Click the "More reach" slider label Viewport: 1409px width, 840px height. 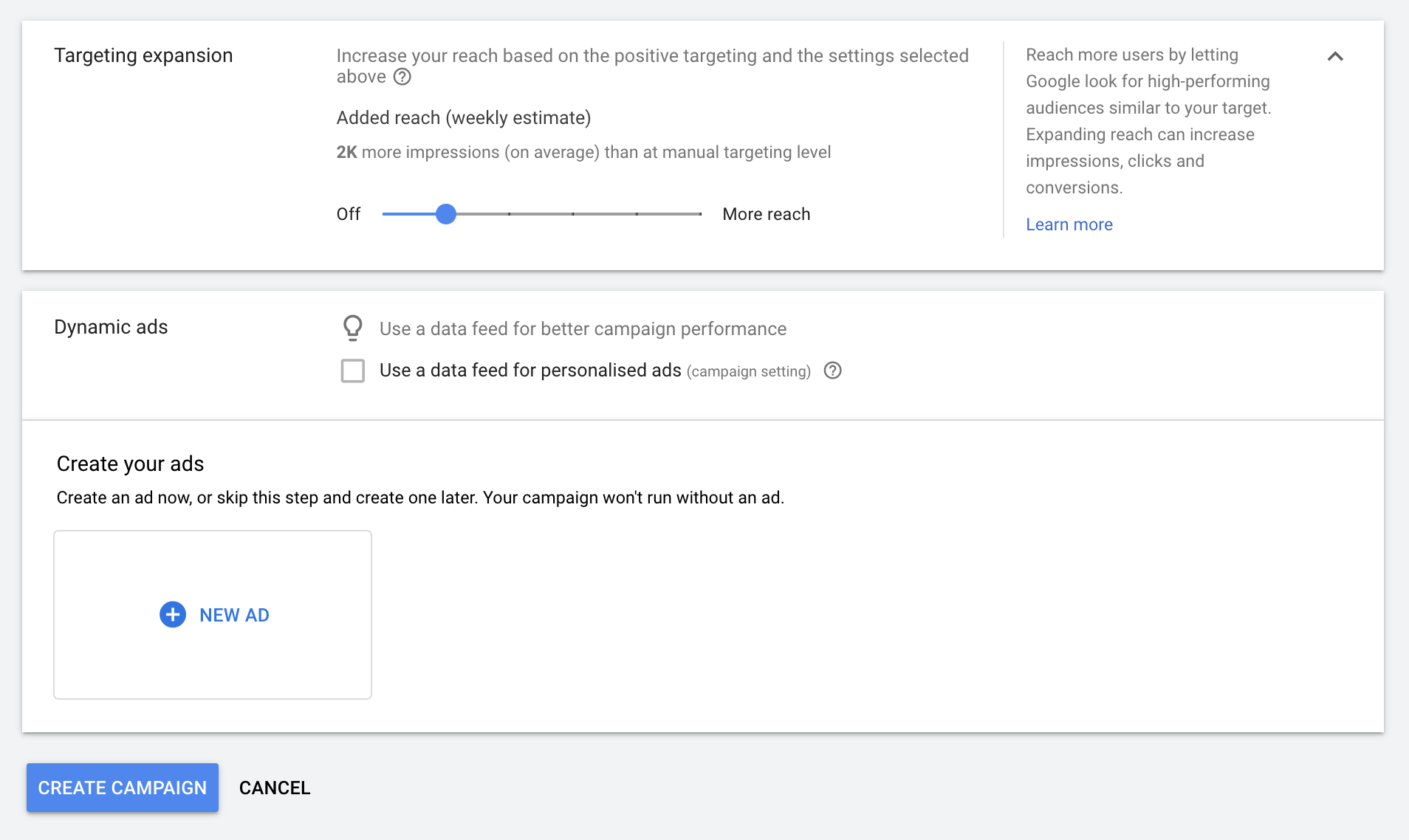click(x=766, y=214)
